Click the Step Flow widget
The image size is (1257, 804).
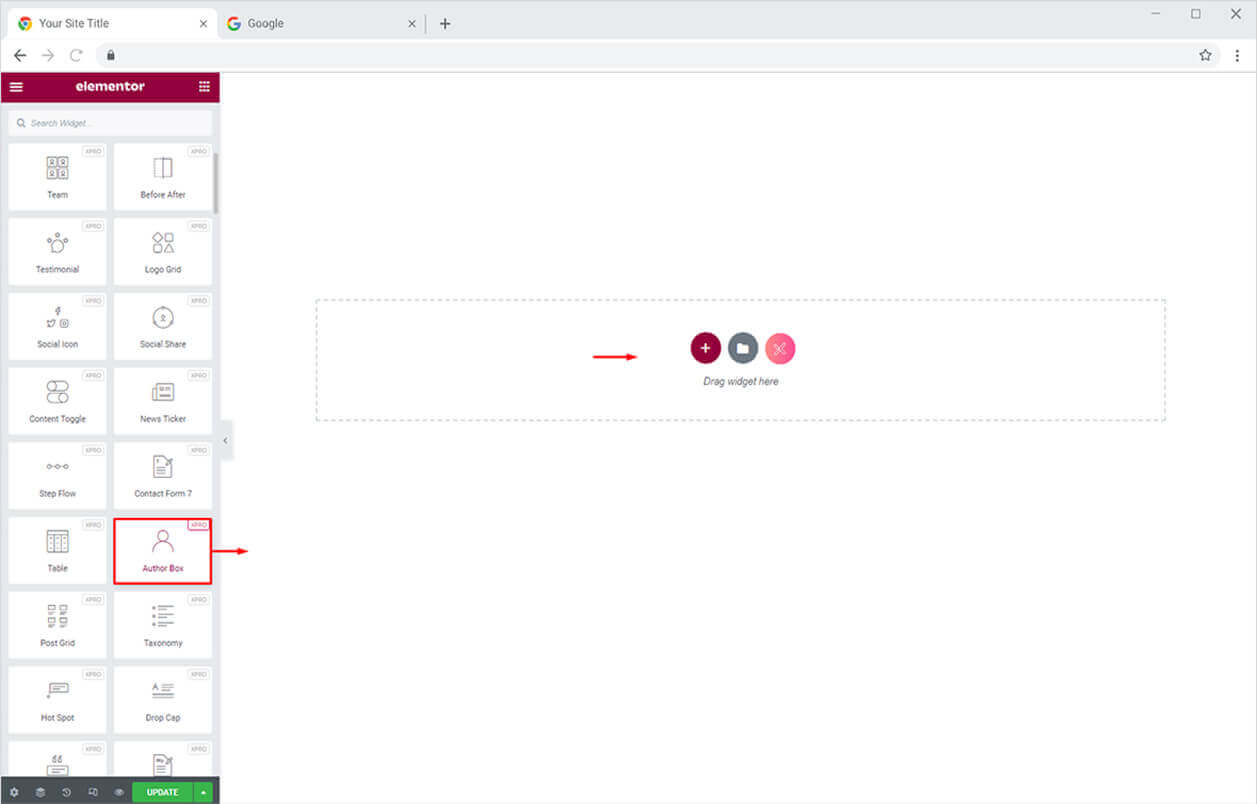[58, 476]
